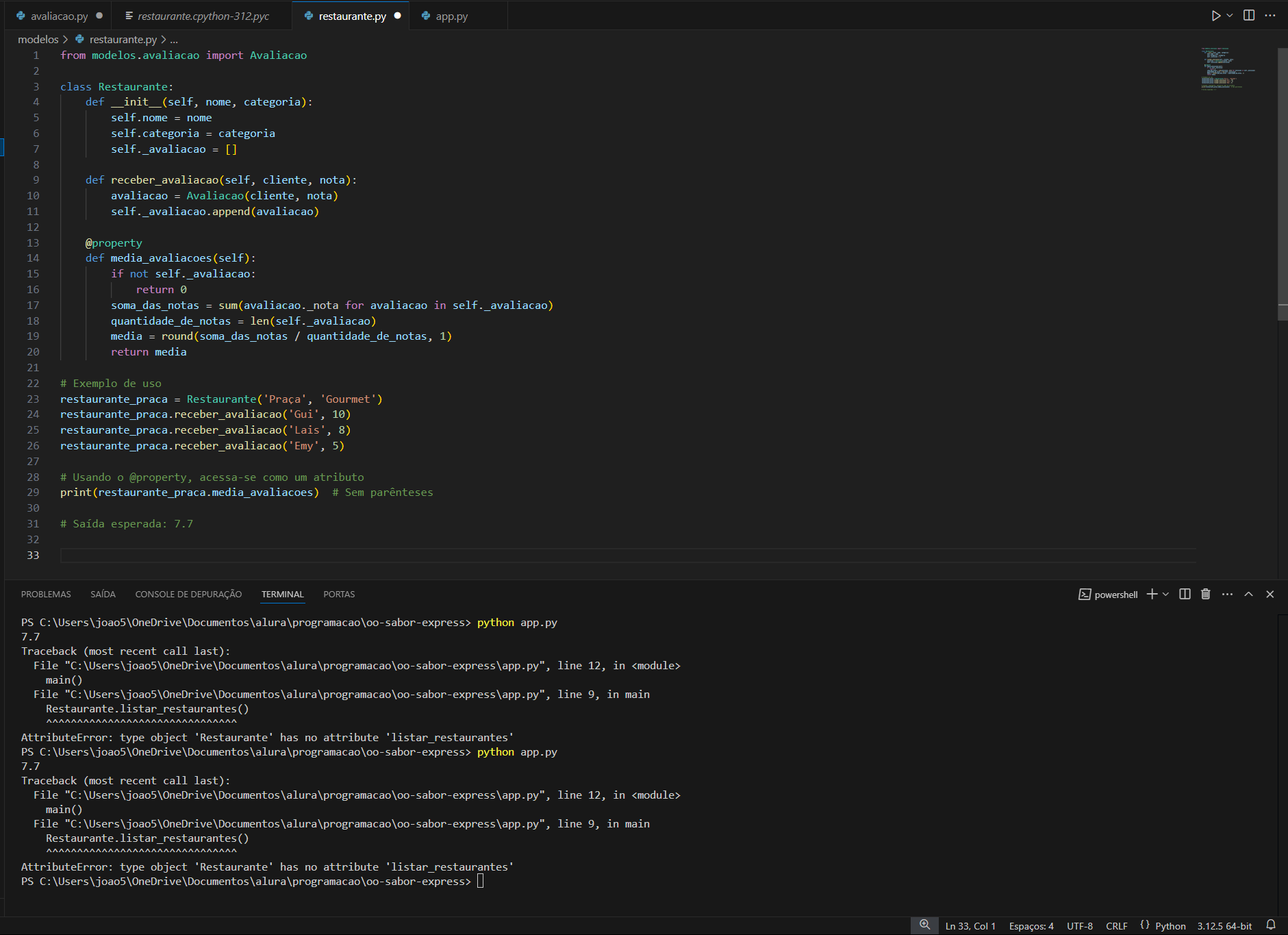Split the editor to the right
Image resolution: width=1288 pixels, height=935 pixels.
[1249, 16]
